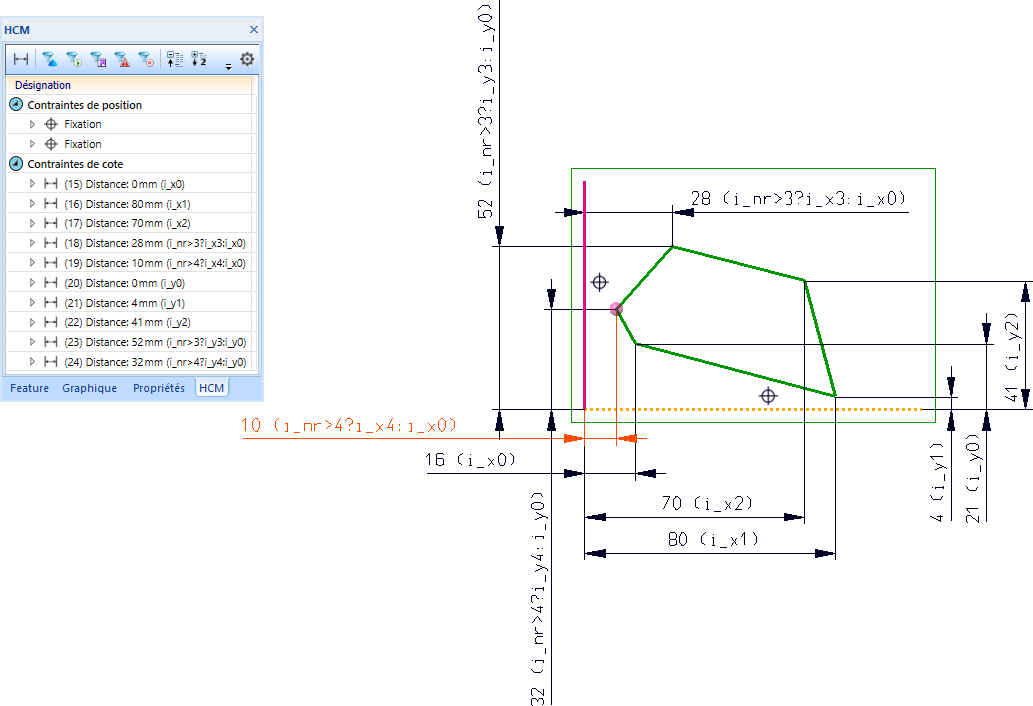Viewport: 1033px width, 706px height.
Task: Expand constraint (24) Distance 32mm
Action: tap(32, 362)
